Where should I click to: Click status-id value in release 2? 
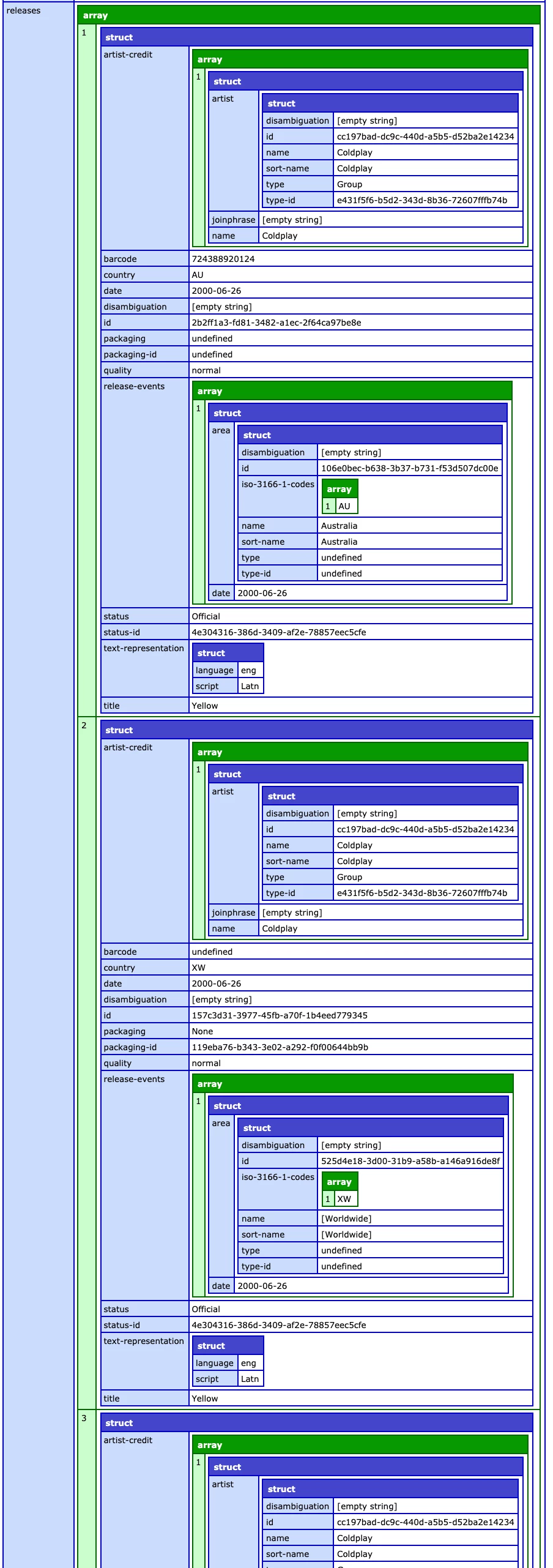(279, 1325)
